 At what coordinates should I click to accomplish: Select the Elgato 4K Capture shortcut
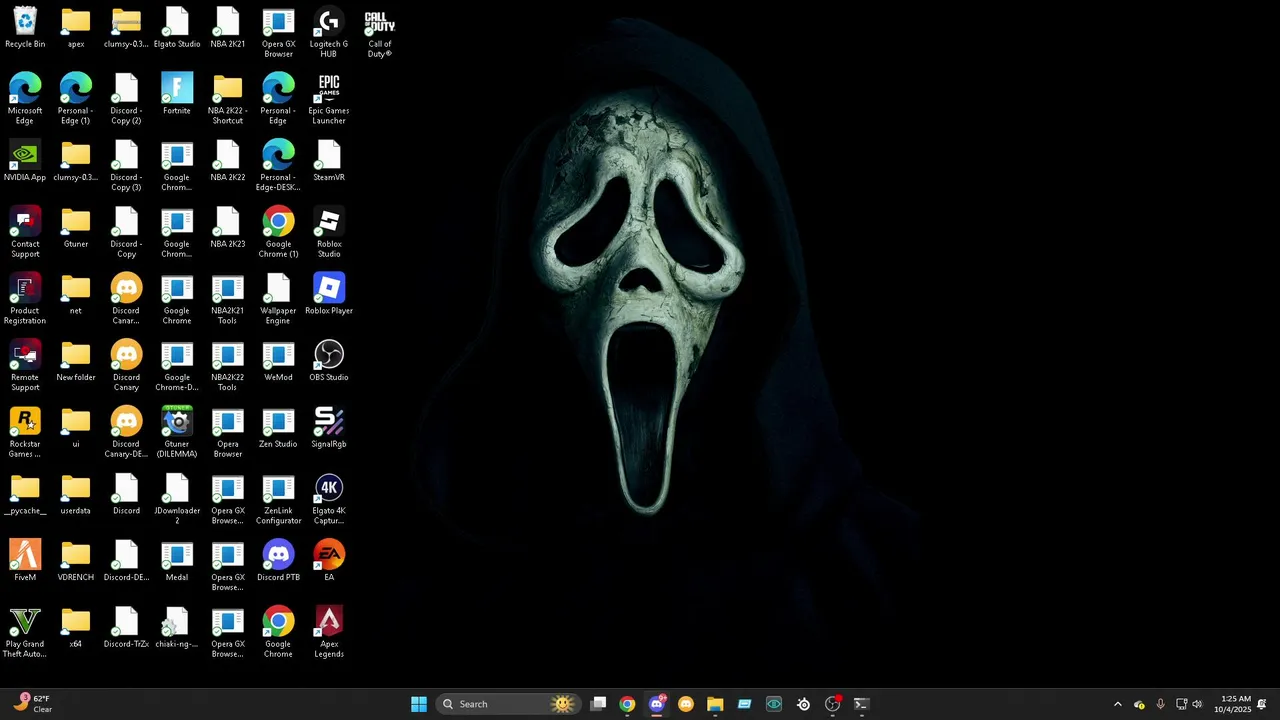pos(329,499)
